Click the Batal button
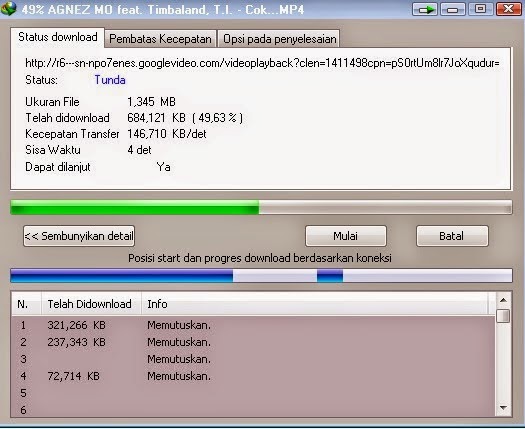 (x=452, y=236)
